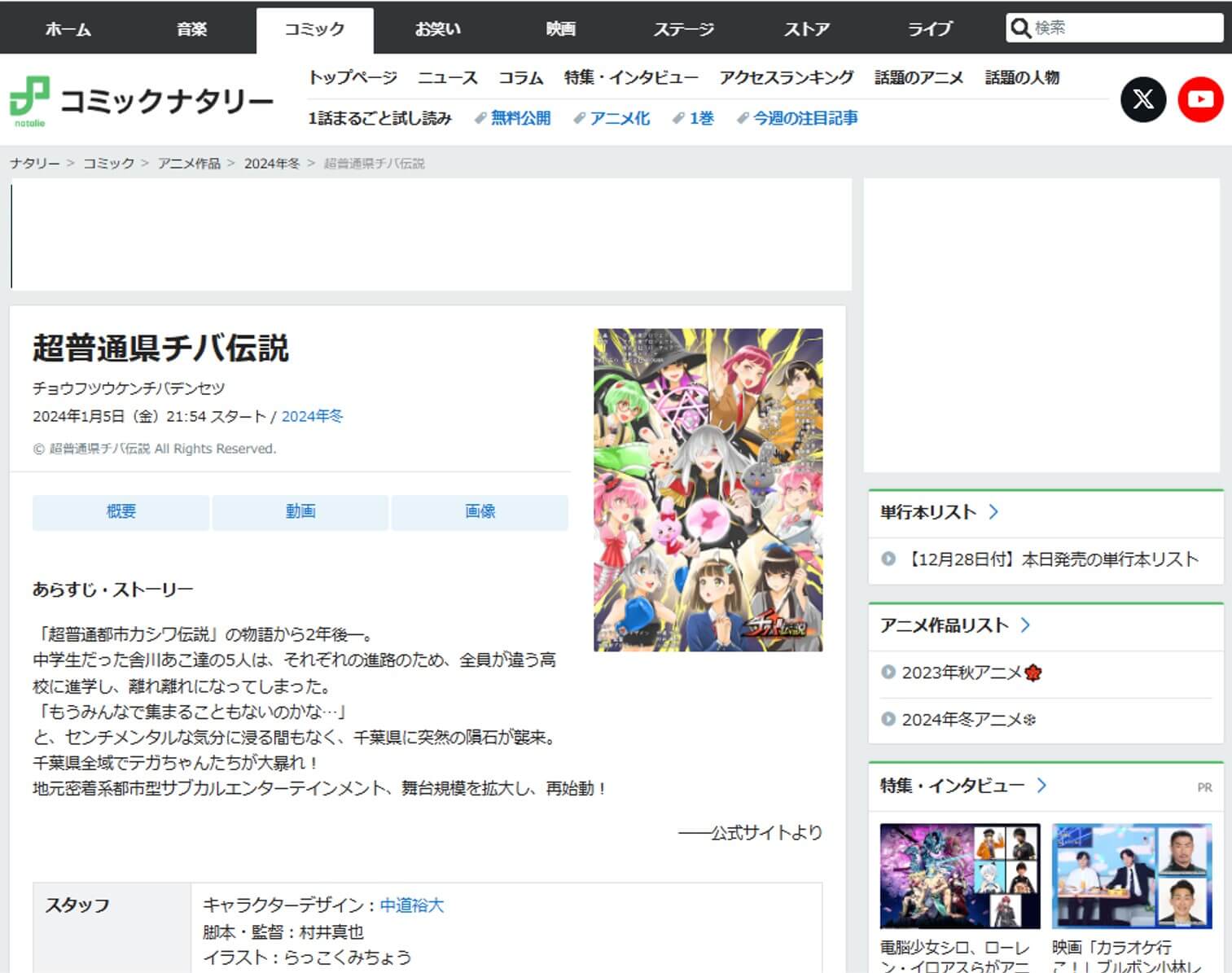
Task: Click the Comic Natalie logo
Action: click(x=142, y=103)
